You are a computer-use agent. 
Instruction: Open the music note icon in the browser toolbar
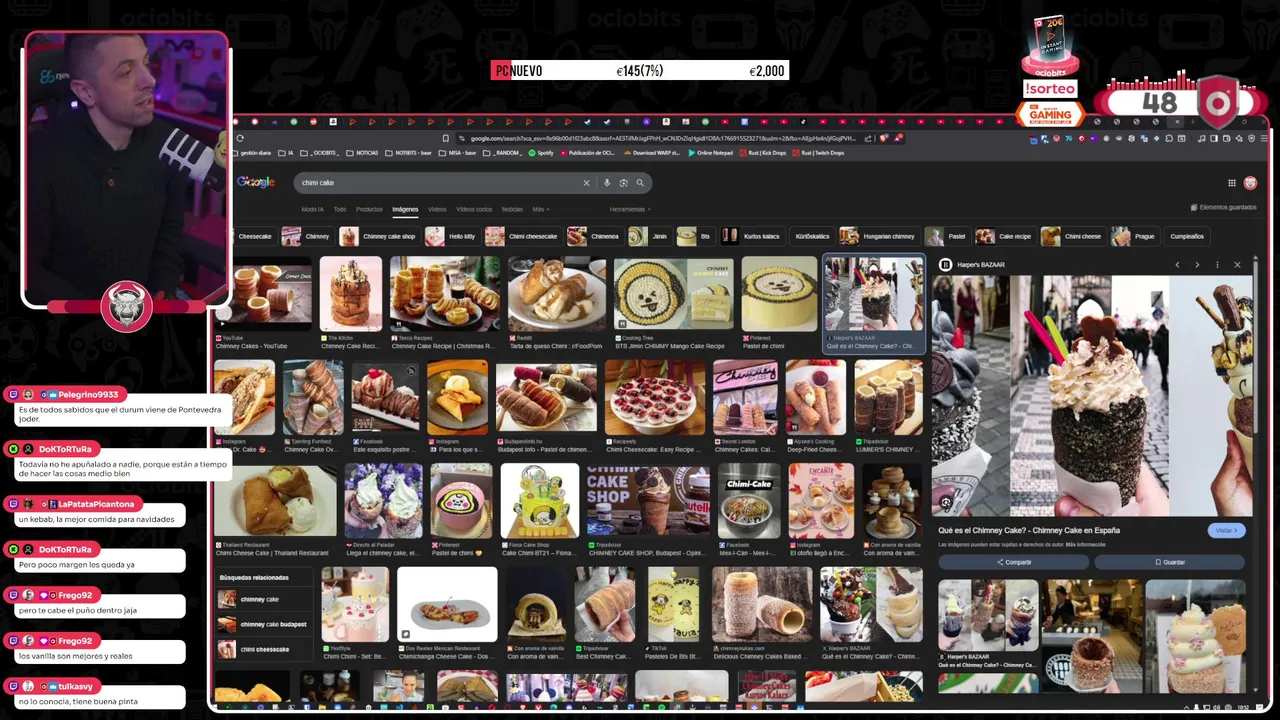click(x=1202, y=138)
